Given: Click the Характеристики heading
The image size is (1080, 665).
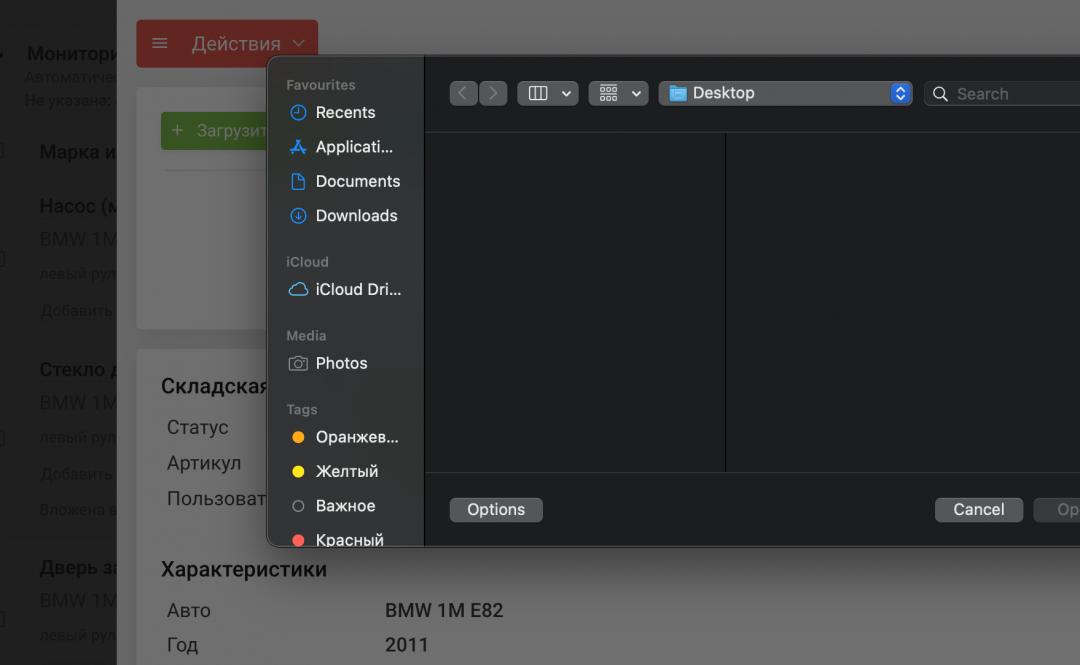Looking at the screenshot, I should [x=244, y=569].
